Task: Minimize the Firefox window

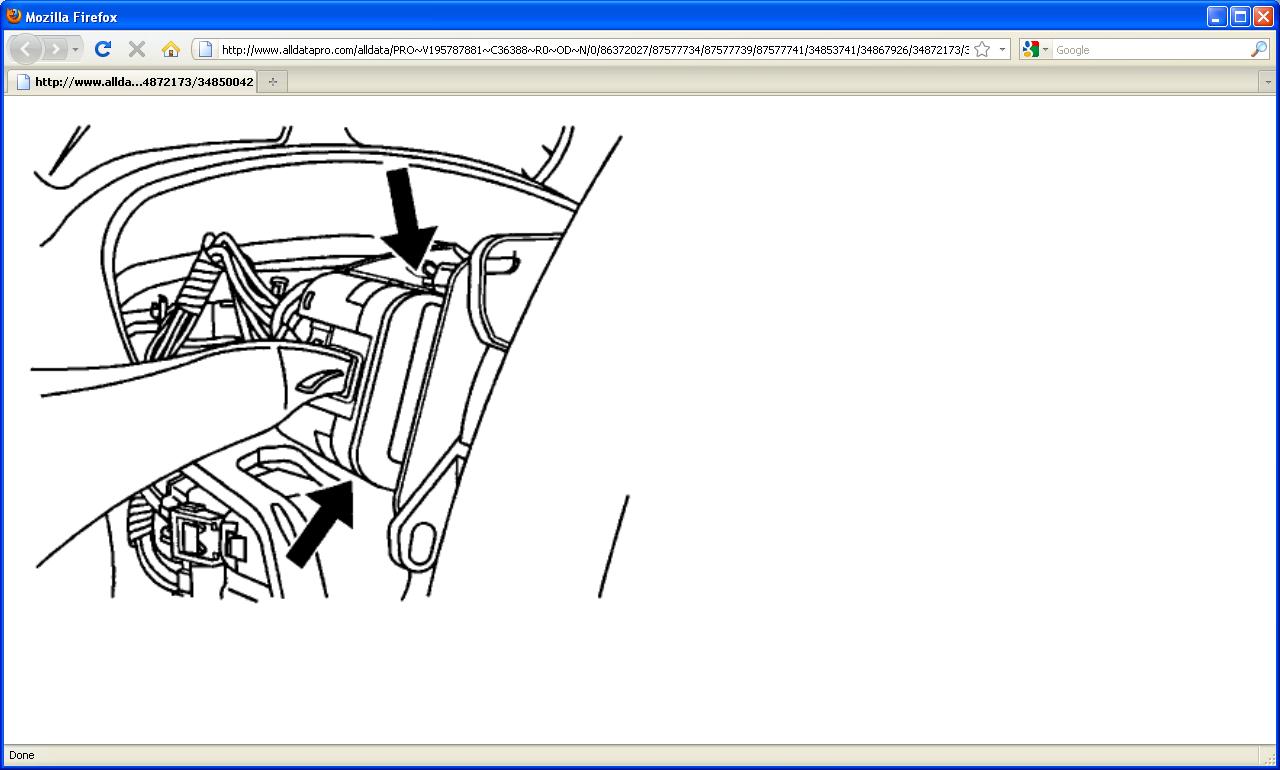Action: coord(1217,16)
